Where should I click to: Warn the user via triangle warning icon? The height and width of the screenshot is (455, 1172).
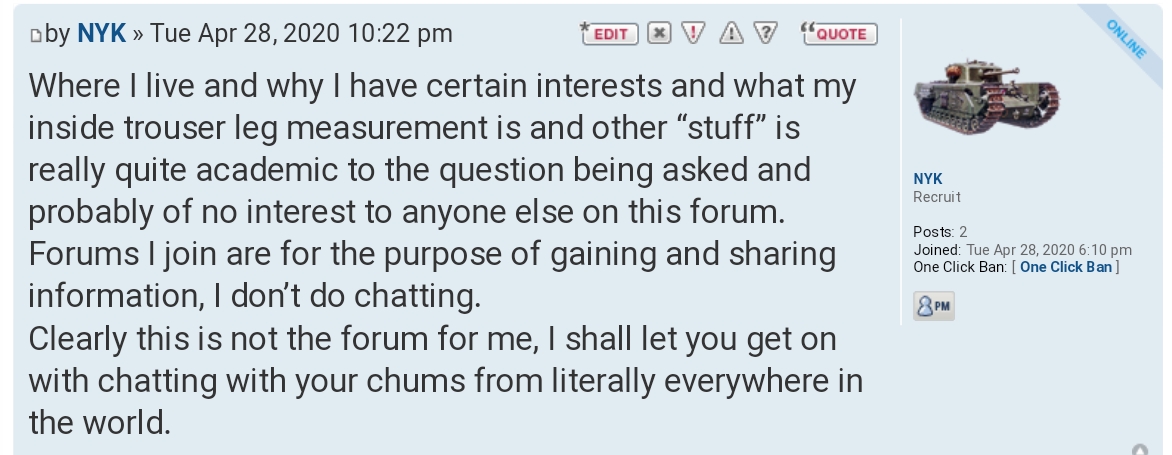pyautogui.click(x=731, y=33)
